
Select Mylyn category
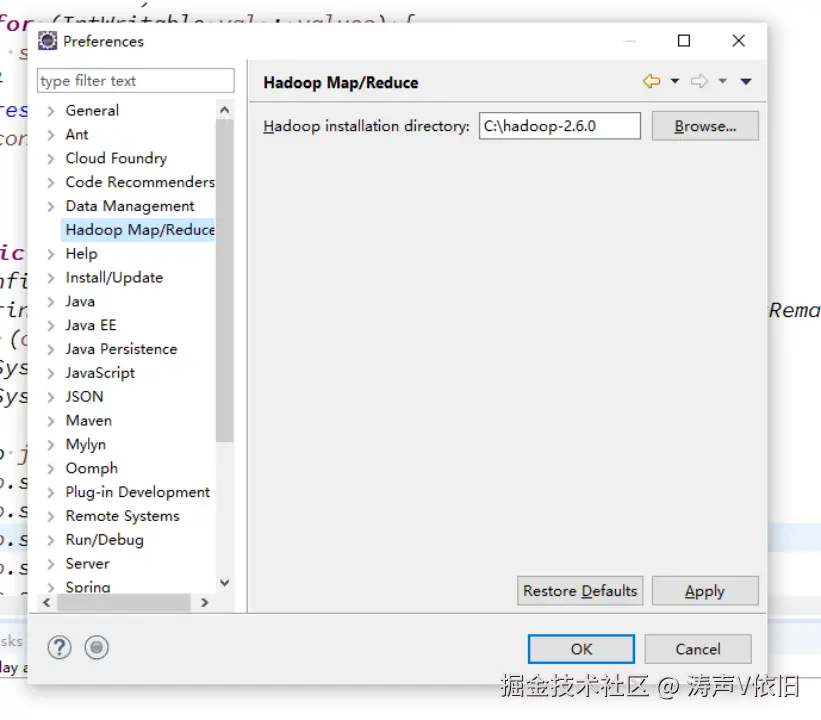tap(86, 445)
